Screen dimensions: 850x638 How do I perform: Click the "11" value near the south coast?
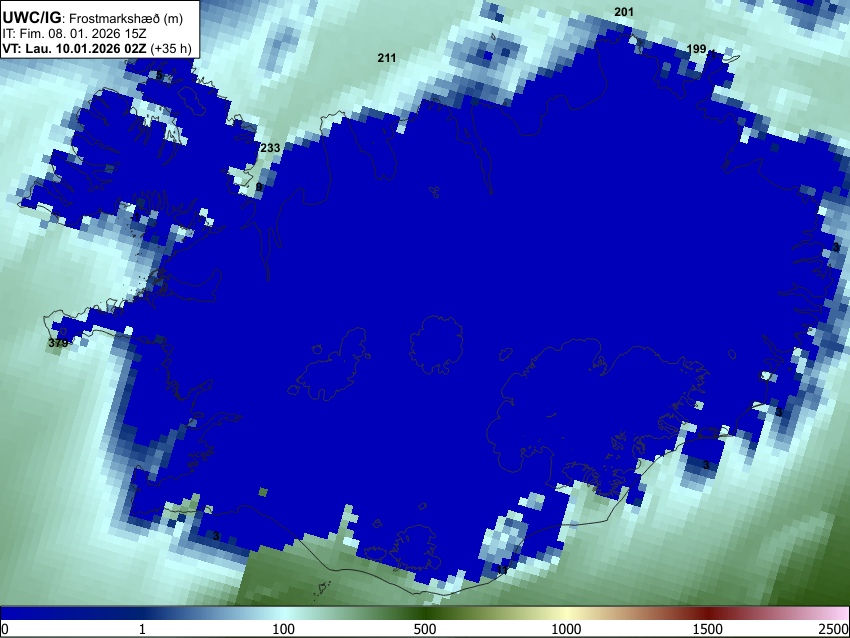[503, 570]
